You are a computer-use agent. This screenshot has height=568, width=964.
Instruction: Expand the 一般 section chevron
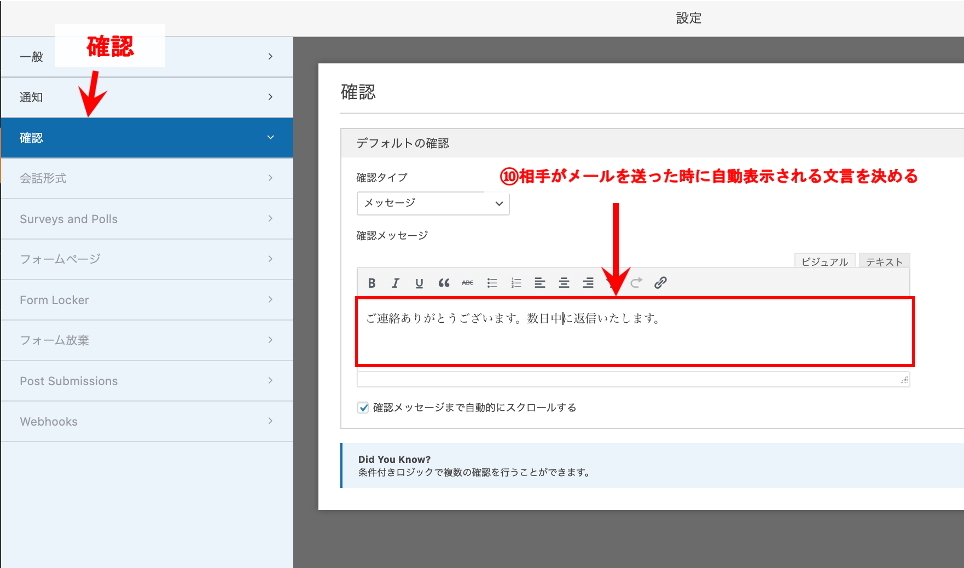coord(271,57)
